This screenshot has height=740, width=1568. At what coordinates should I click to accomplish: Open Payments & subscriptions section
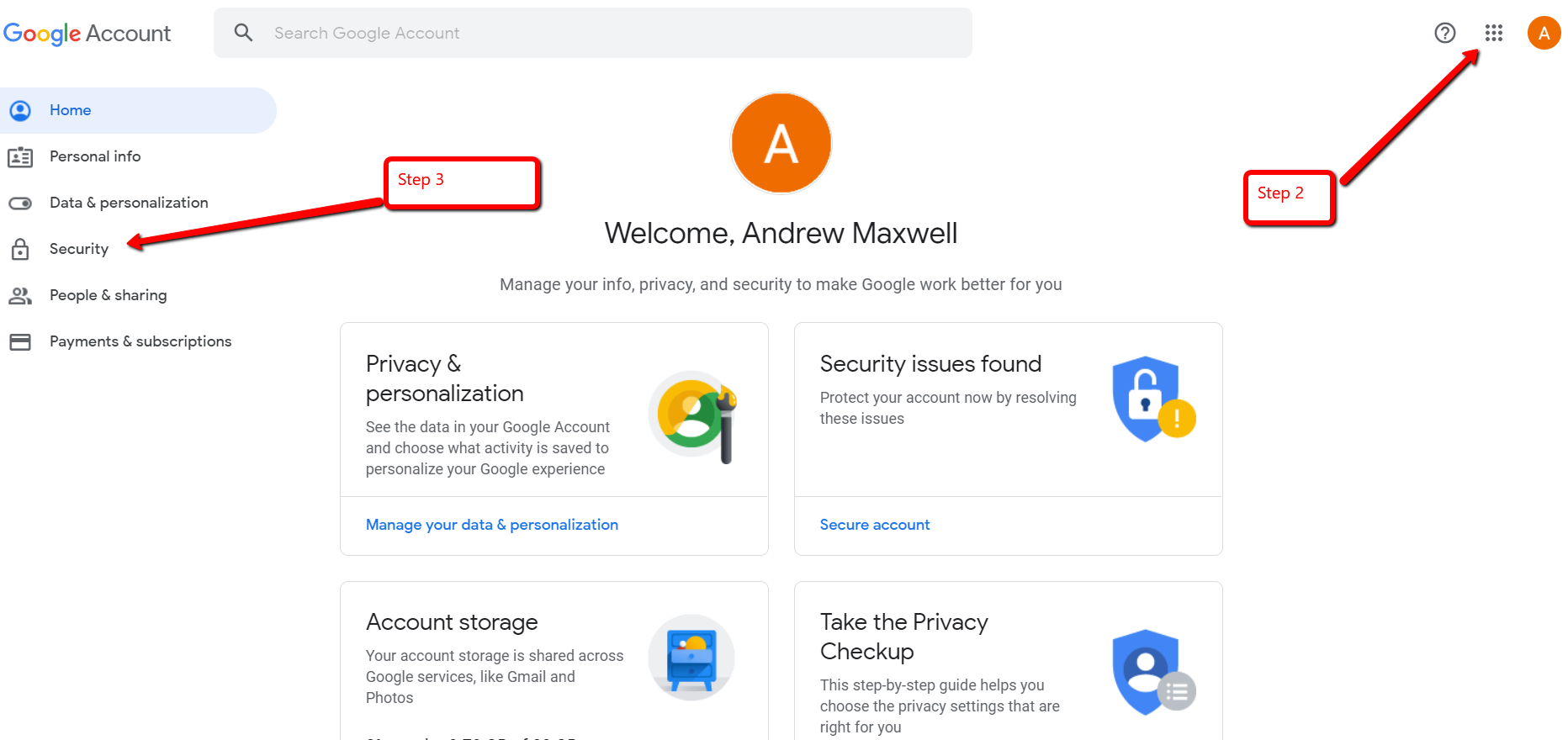point(140,341)
